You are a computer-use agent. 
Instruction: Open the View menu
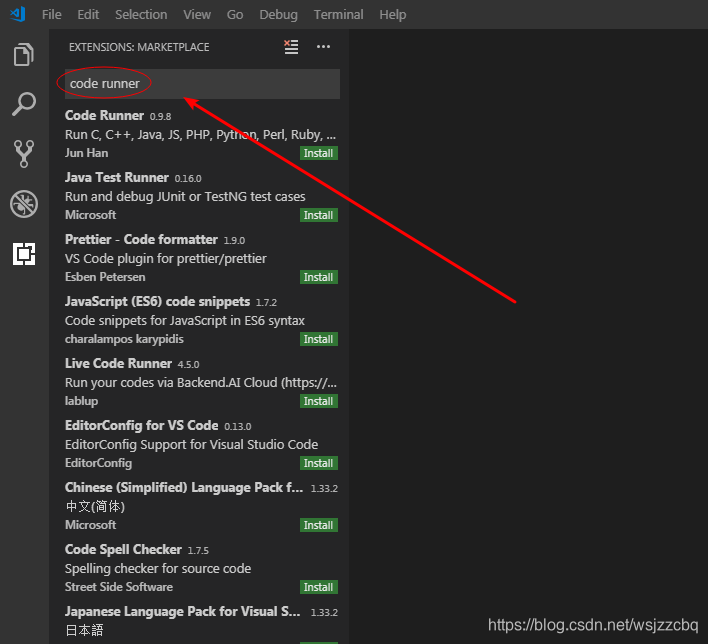(x=197, y=14)
